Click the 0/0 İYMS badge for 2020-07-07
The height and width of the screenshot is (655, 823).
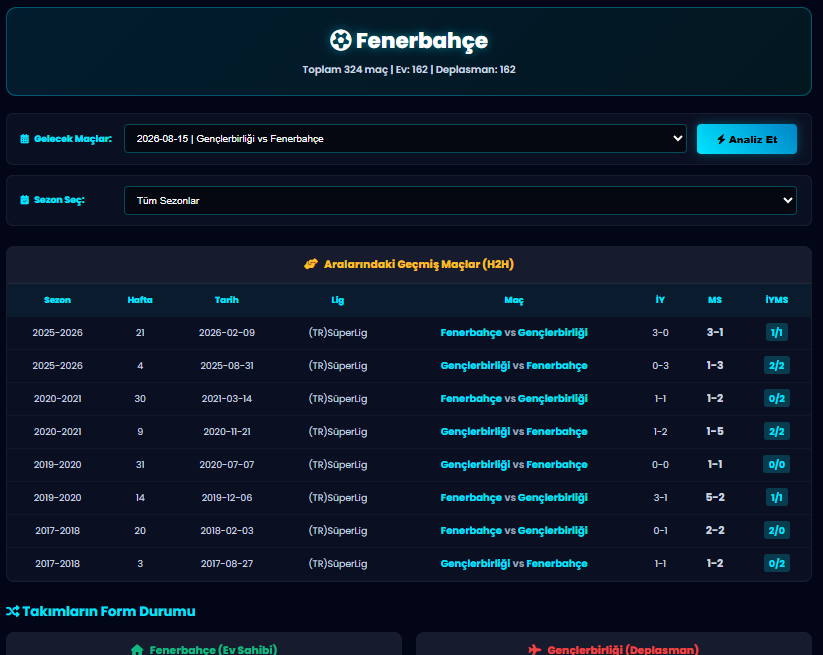777,464
